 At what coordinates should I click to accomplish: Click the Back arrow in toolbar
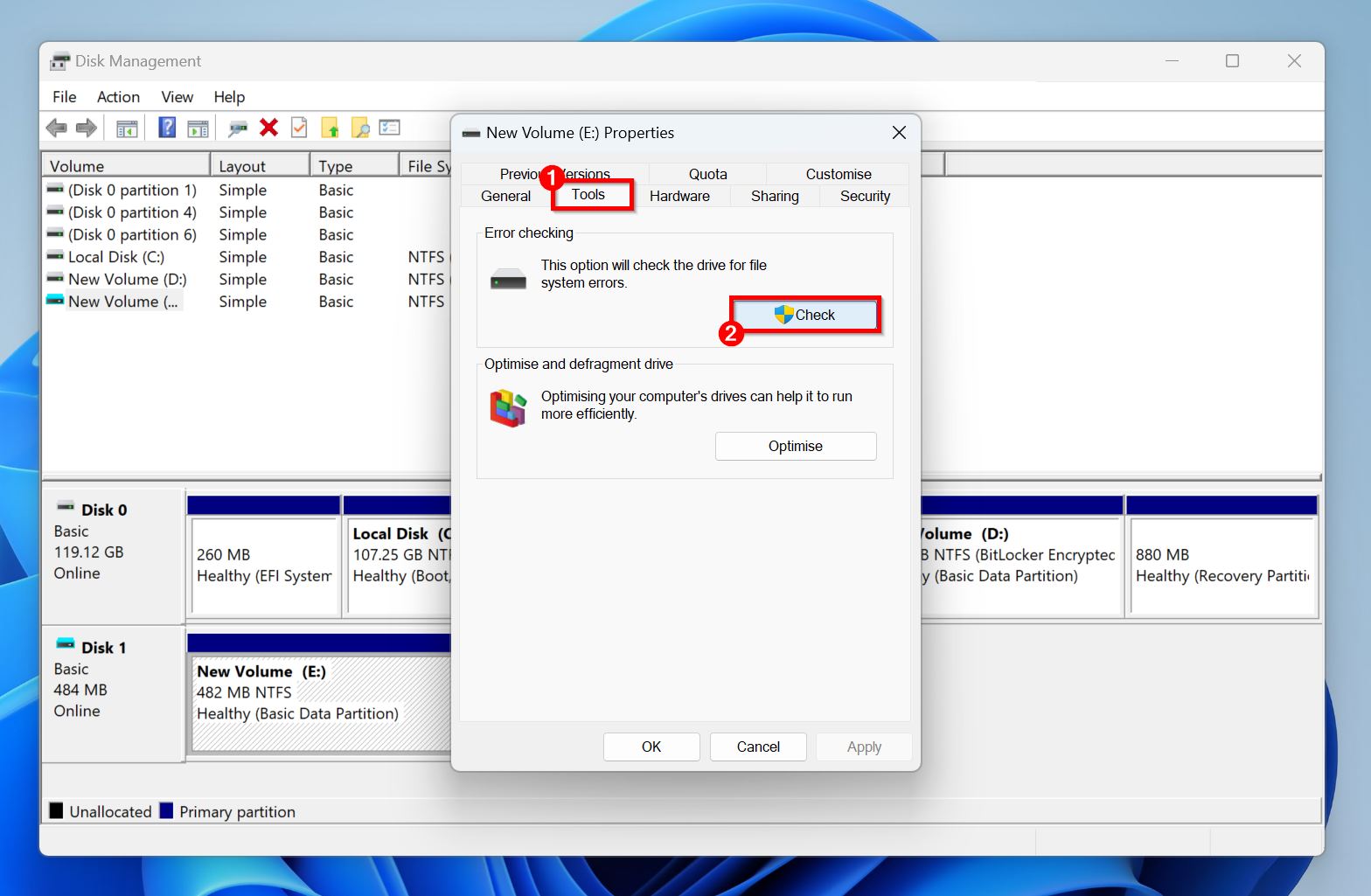point(57,128)
